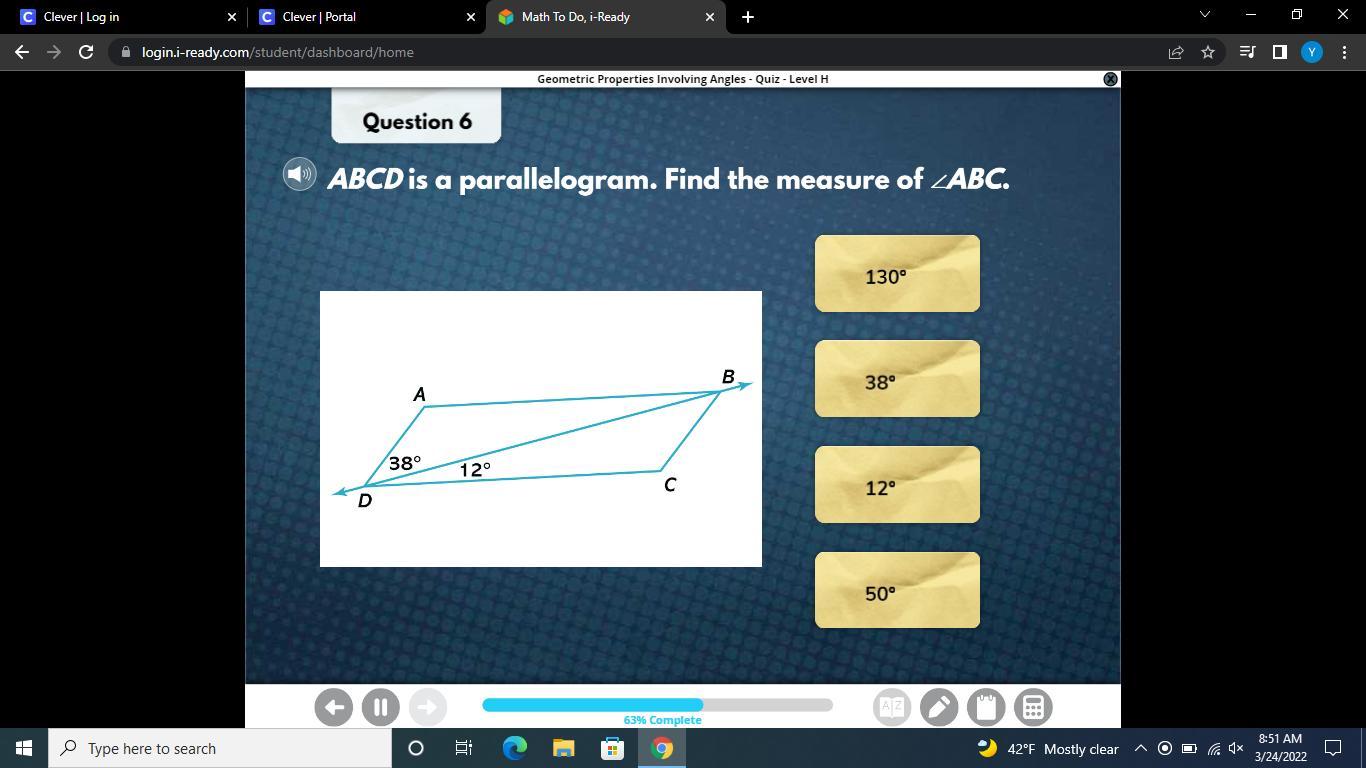Switch to the Clever Log in tab

tap(127, 17)
